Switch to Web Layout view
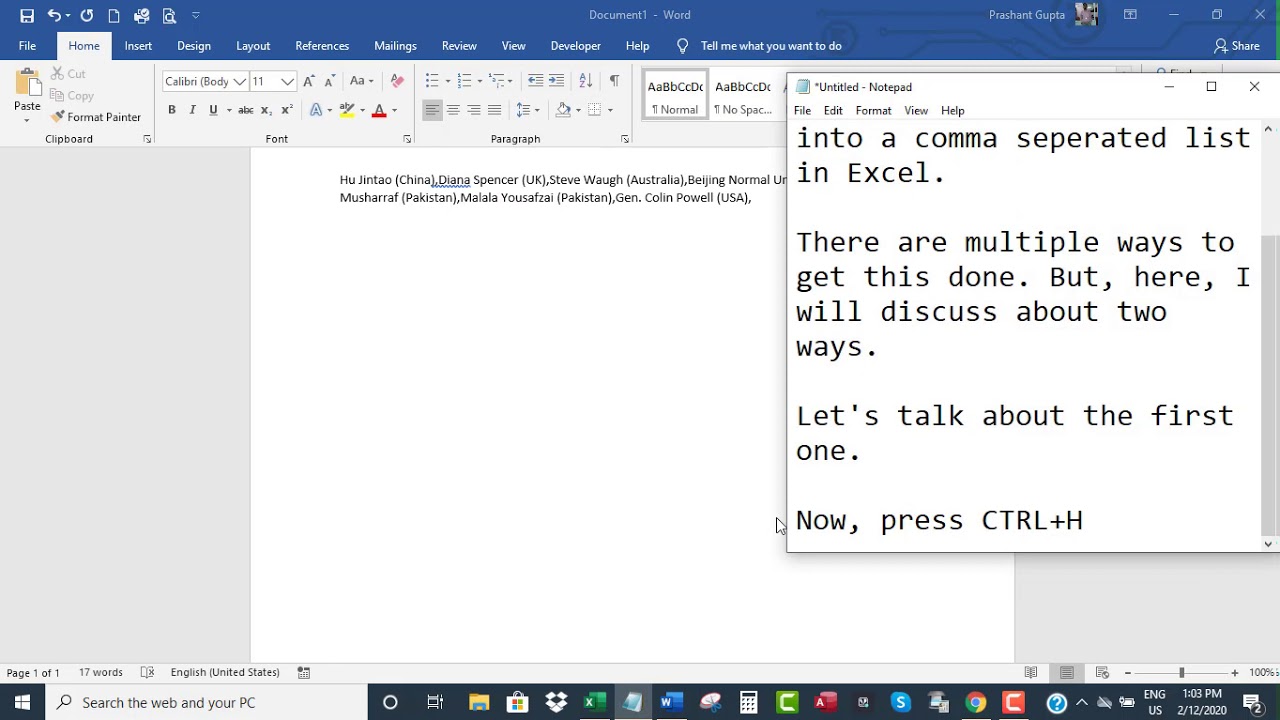The height and width of the screenshot is (720, 1280). tap(1103, 673)
